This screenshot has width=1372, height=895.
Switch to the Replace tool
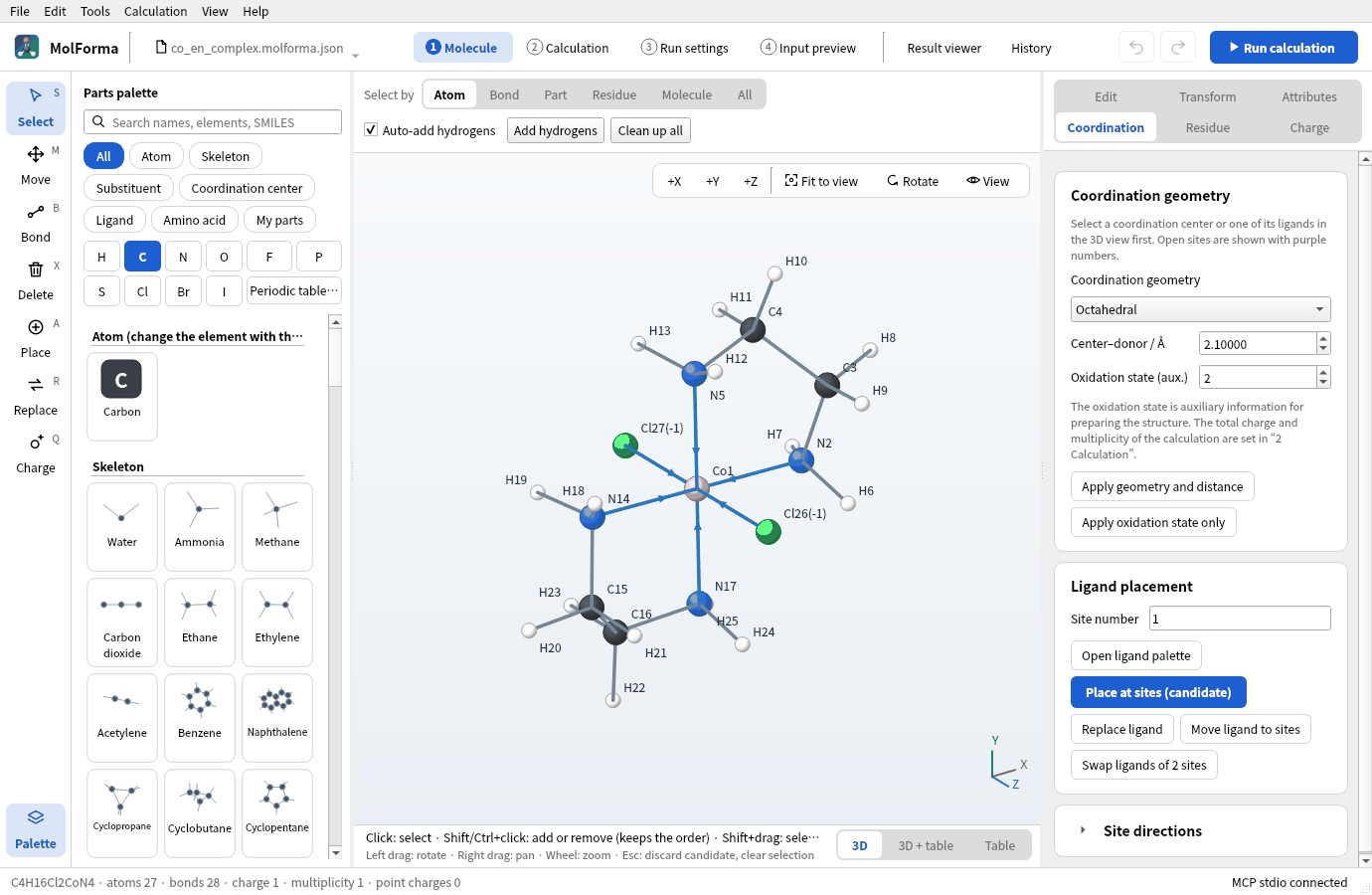pyautogui.click(x=36, y=396)
